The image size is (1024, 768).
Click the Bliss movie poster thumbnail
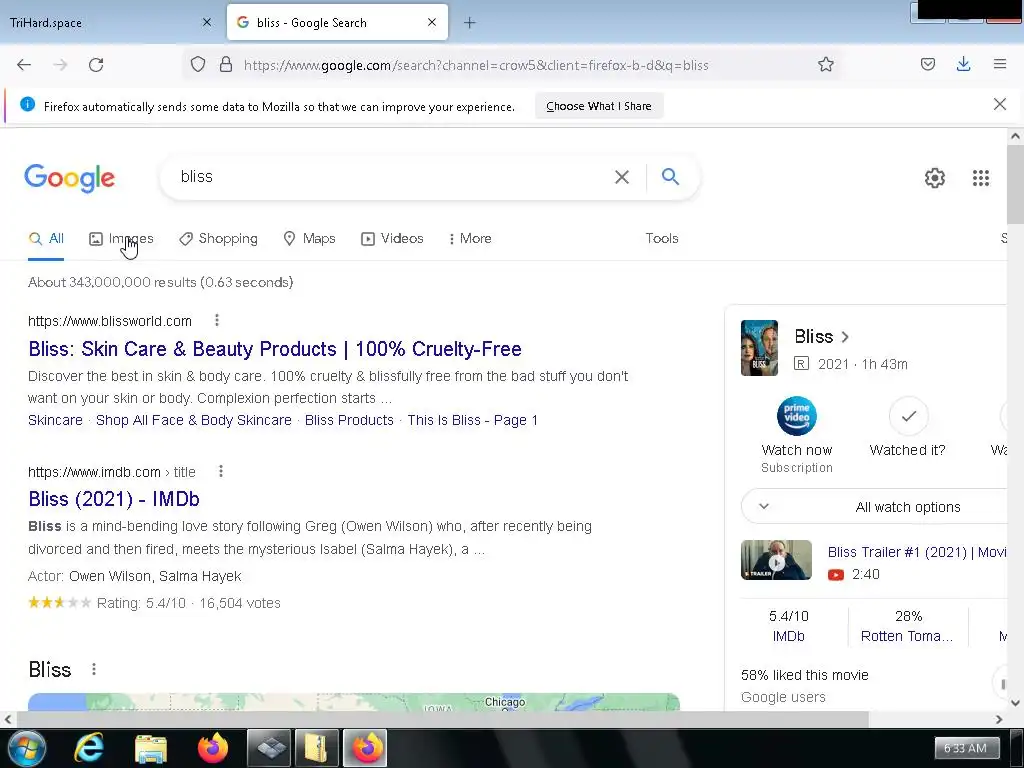click(759, 348)
